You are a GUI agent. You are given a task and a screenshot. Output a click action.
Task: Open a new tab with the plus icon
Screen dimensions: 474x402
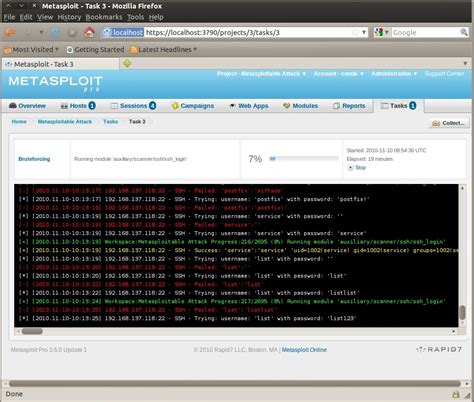[x=127, y=63]
